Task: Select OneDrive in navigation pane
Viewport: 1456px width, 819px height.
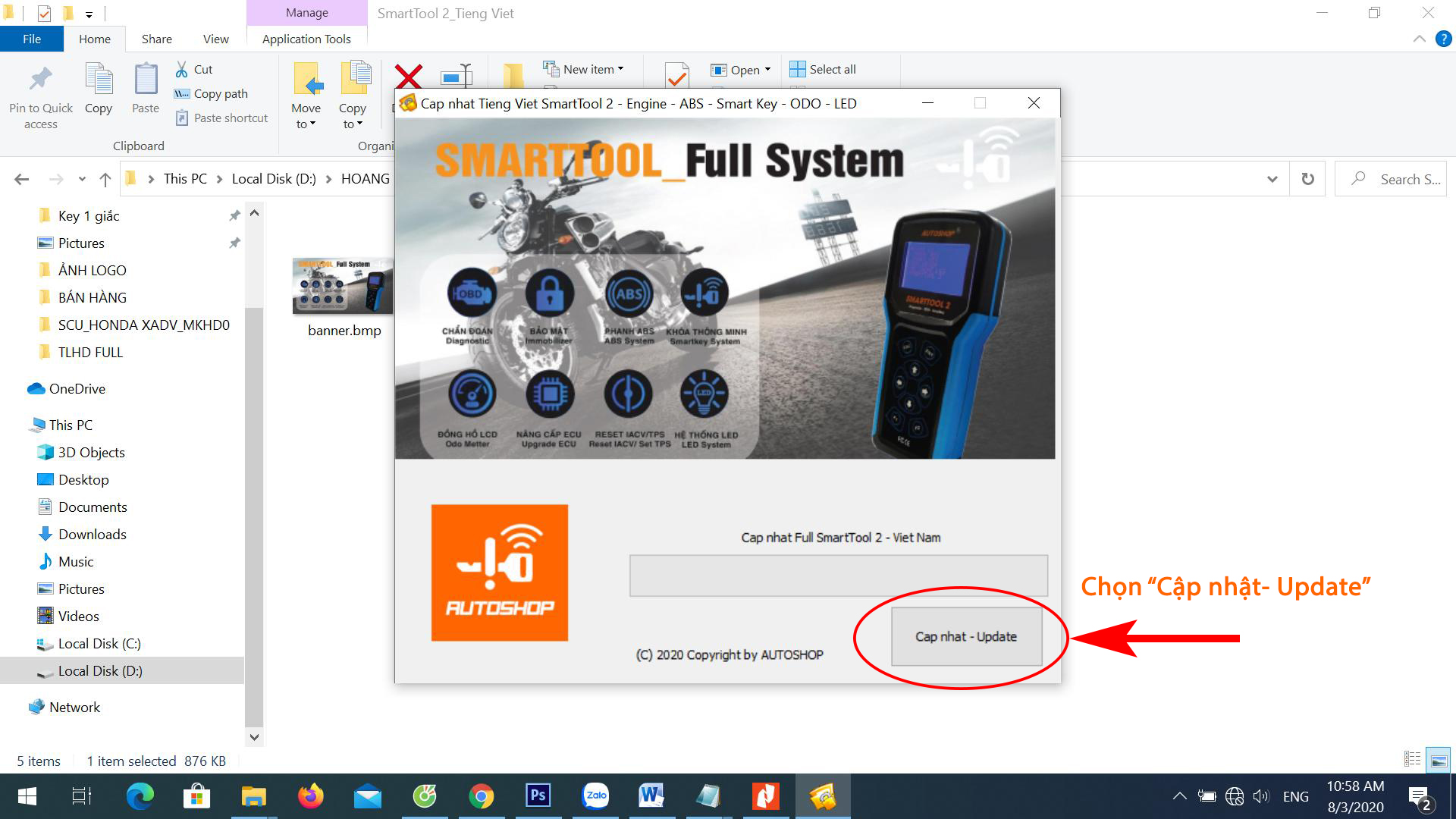Action: click(x=77, y=389)
